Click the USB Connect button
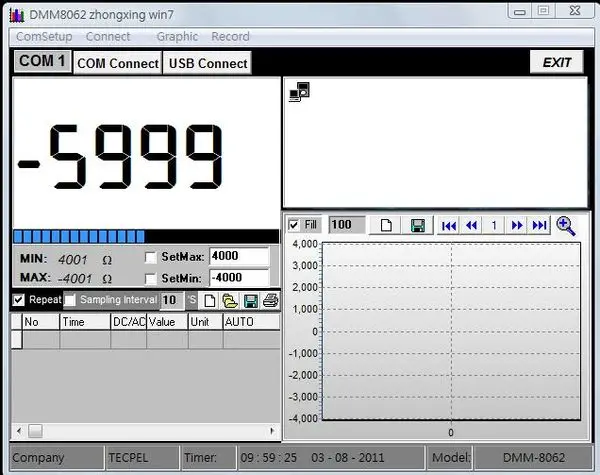The image size is (600, 475). tap(208, 63)
